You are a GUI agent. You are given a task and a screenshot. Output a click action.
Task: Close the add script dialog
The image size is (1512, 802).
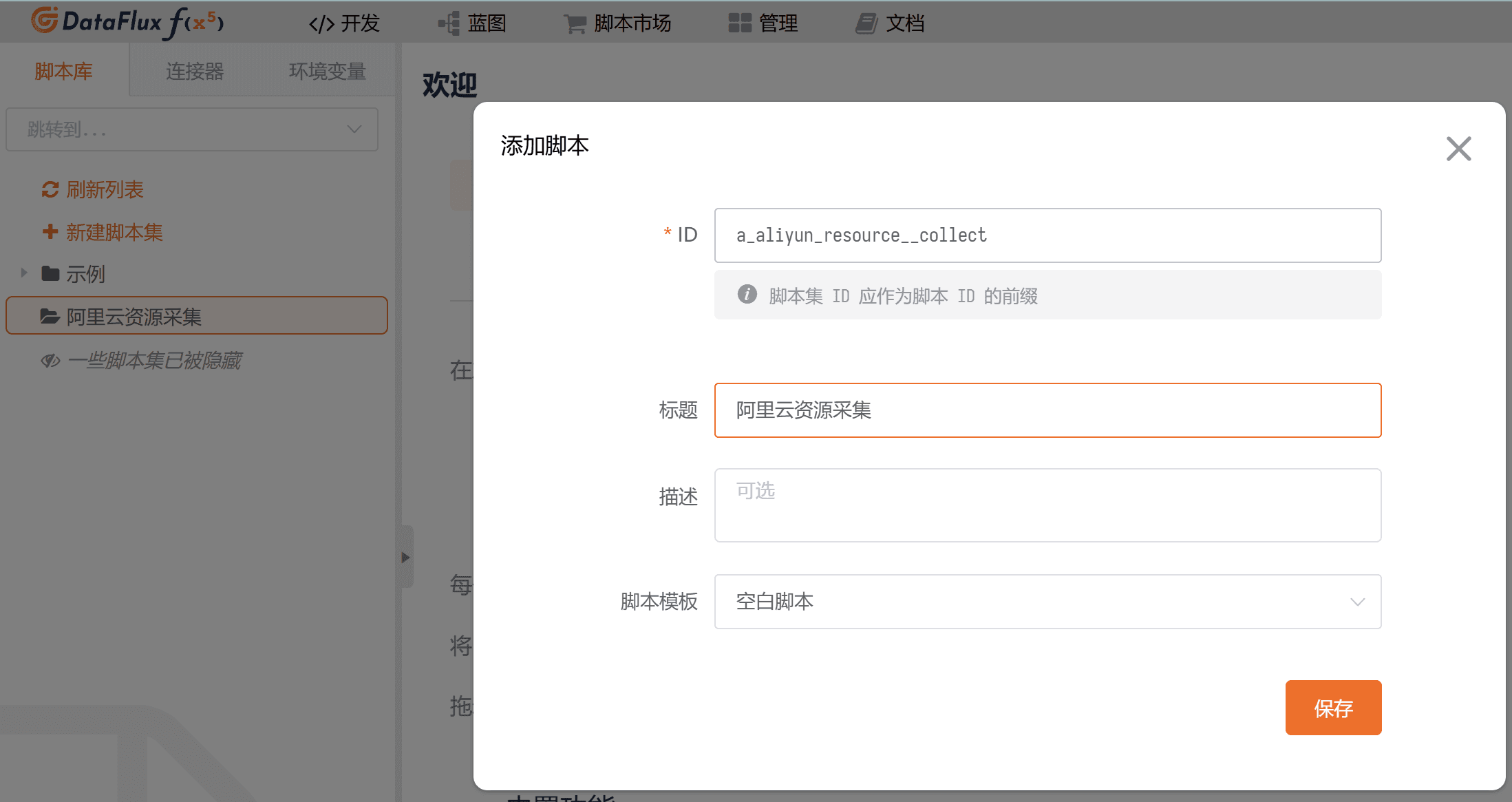[x=1458, y=148]
